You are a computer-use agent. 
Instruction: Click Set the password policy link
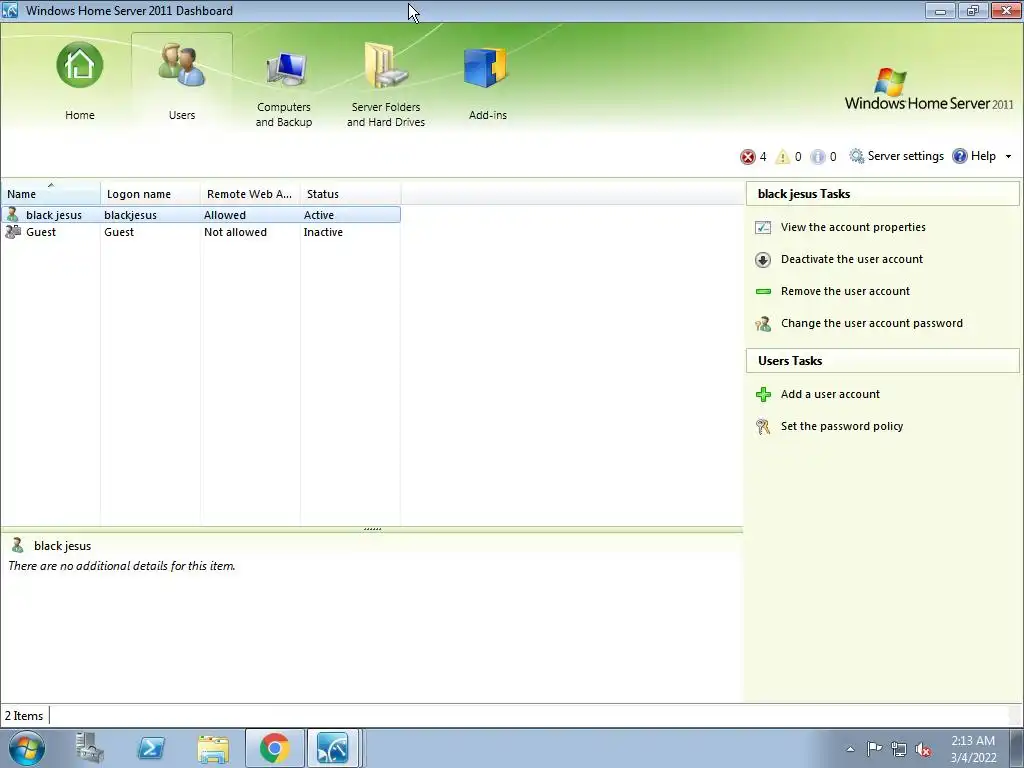point(842,426)
